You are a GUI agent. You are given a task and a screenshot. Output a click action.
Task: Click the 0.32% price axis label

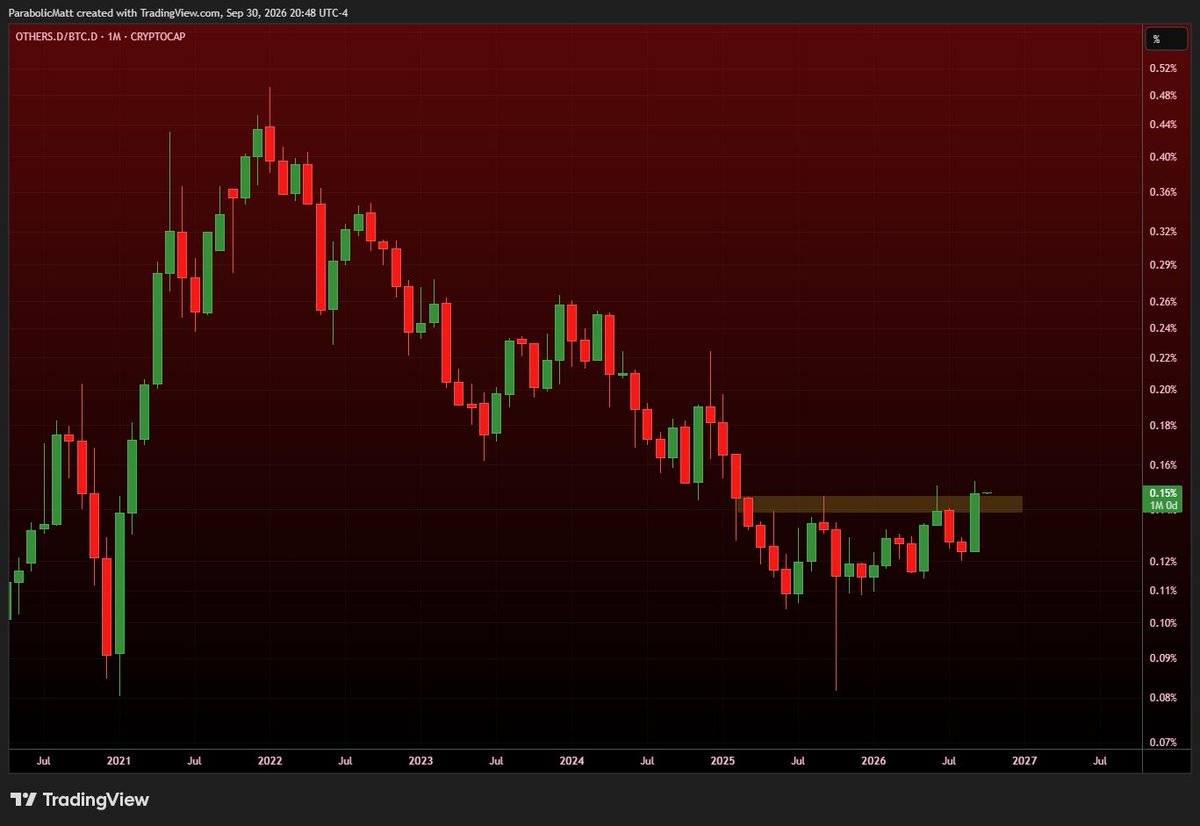click(1162, 232)
